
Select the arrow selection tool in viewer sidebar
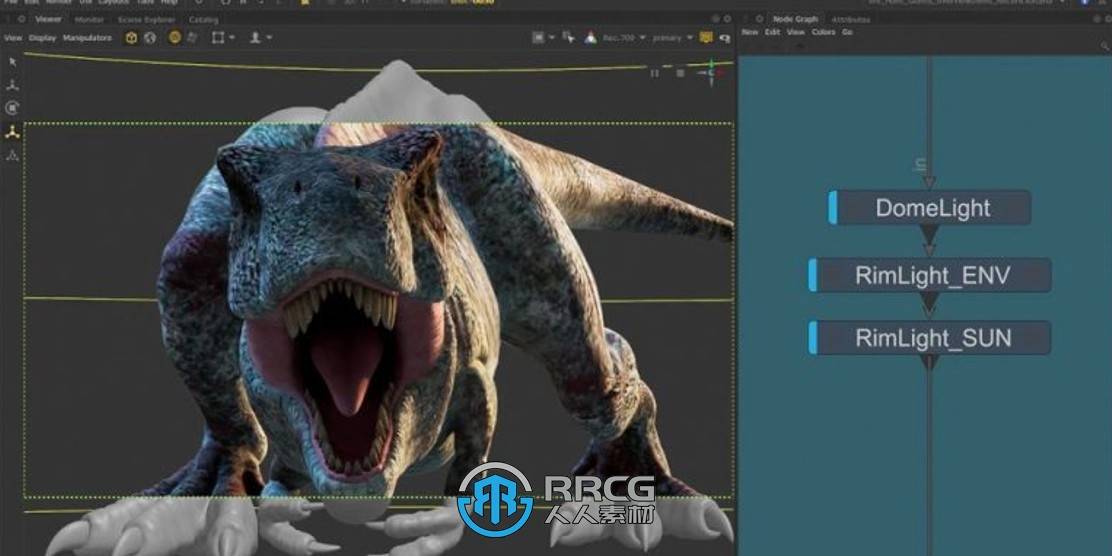tap(12, 62)
